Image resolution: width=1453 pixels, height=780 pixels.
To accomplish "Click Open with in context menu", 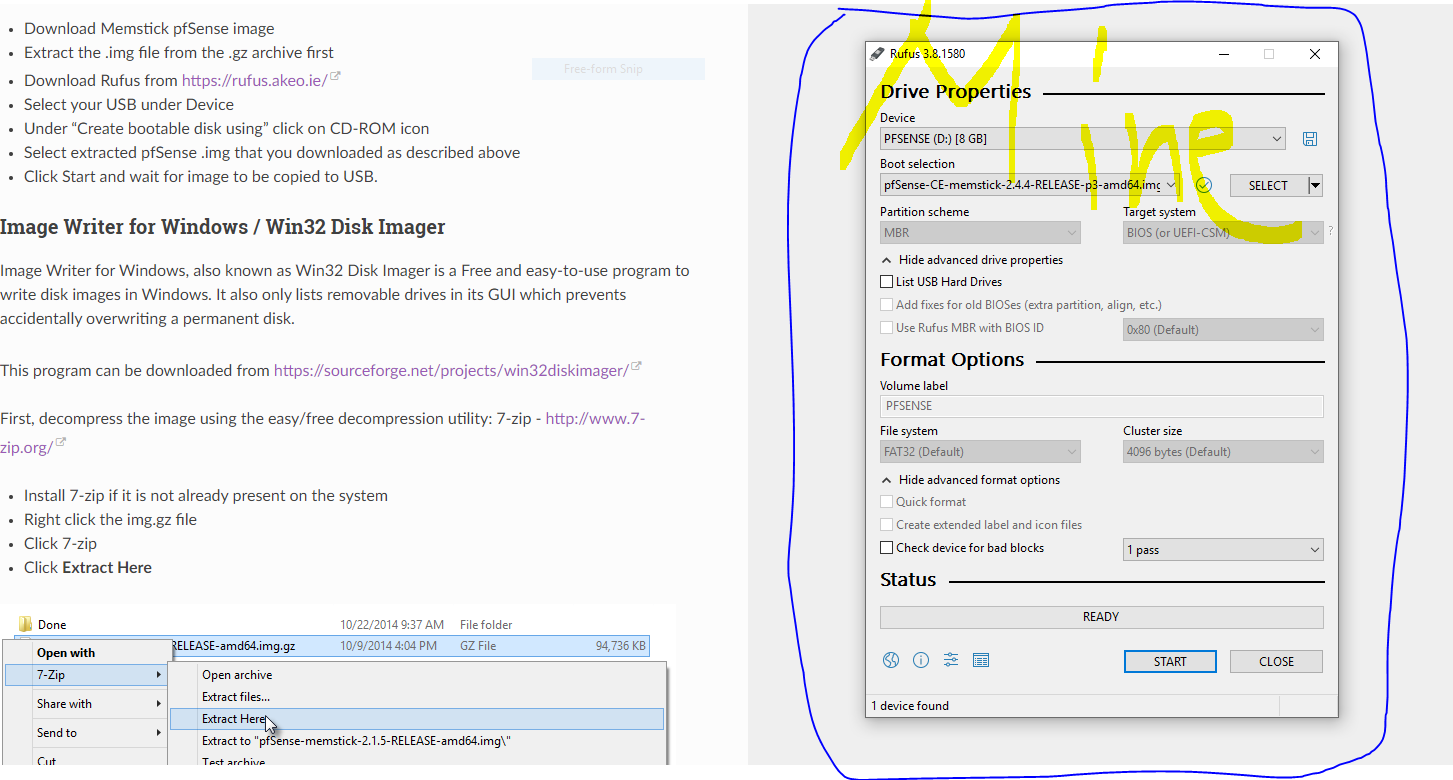I will pyautogui.click(x=66, y=653).
